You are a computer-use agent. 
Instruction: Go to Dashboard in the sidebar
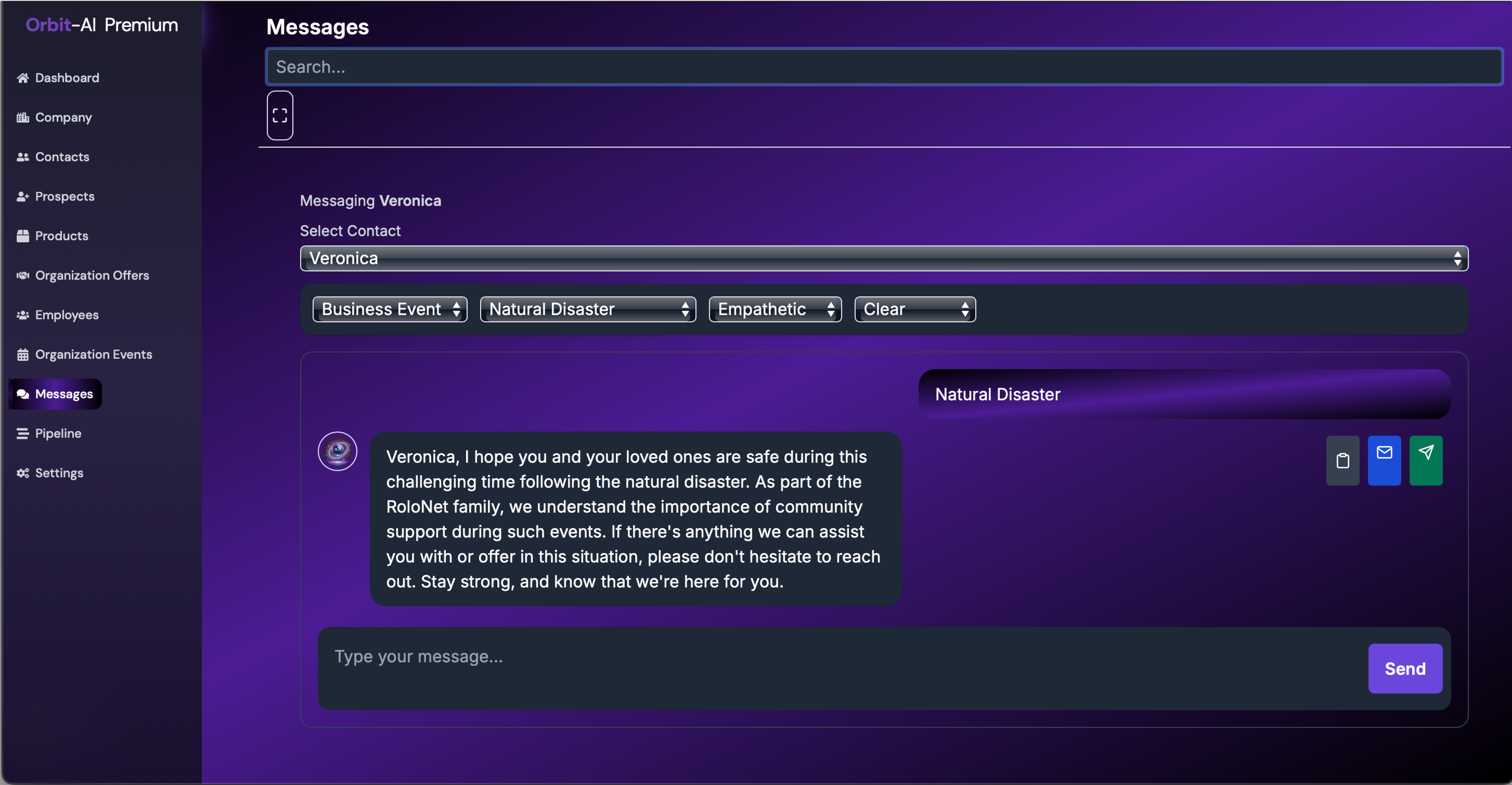point(58,78)
